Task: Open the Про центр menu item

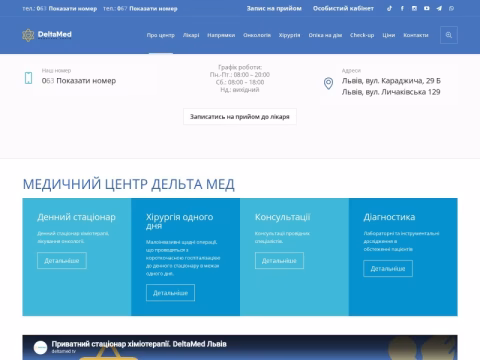Action: 161,35
